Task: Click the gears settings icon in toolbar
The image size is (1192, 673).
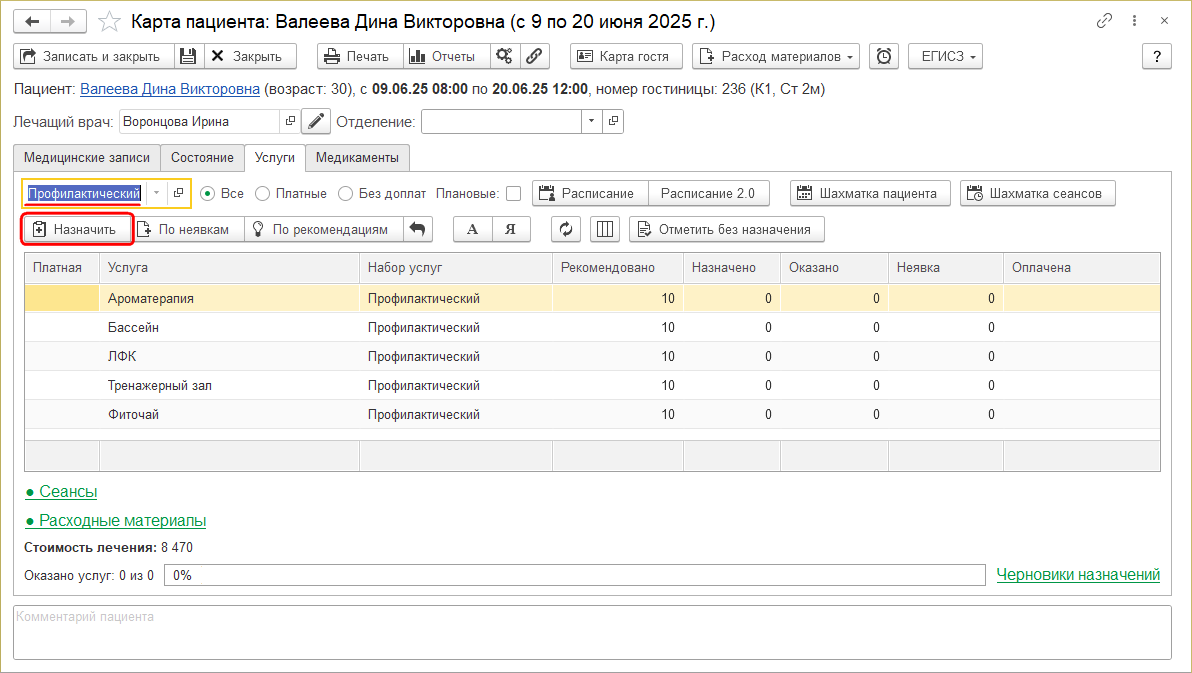Action: tap(505, 57)
